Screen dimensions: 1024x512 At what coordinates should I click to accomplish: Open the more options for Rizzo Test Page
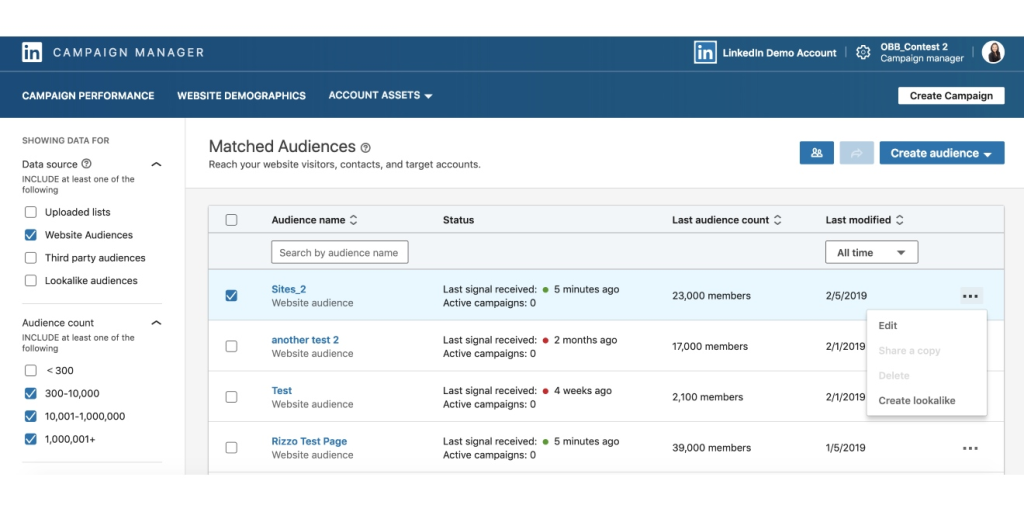tap(970, 448)
